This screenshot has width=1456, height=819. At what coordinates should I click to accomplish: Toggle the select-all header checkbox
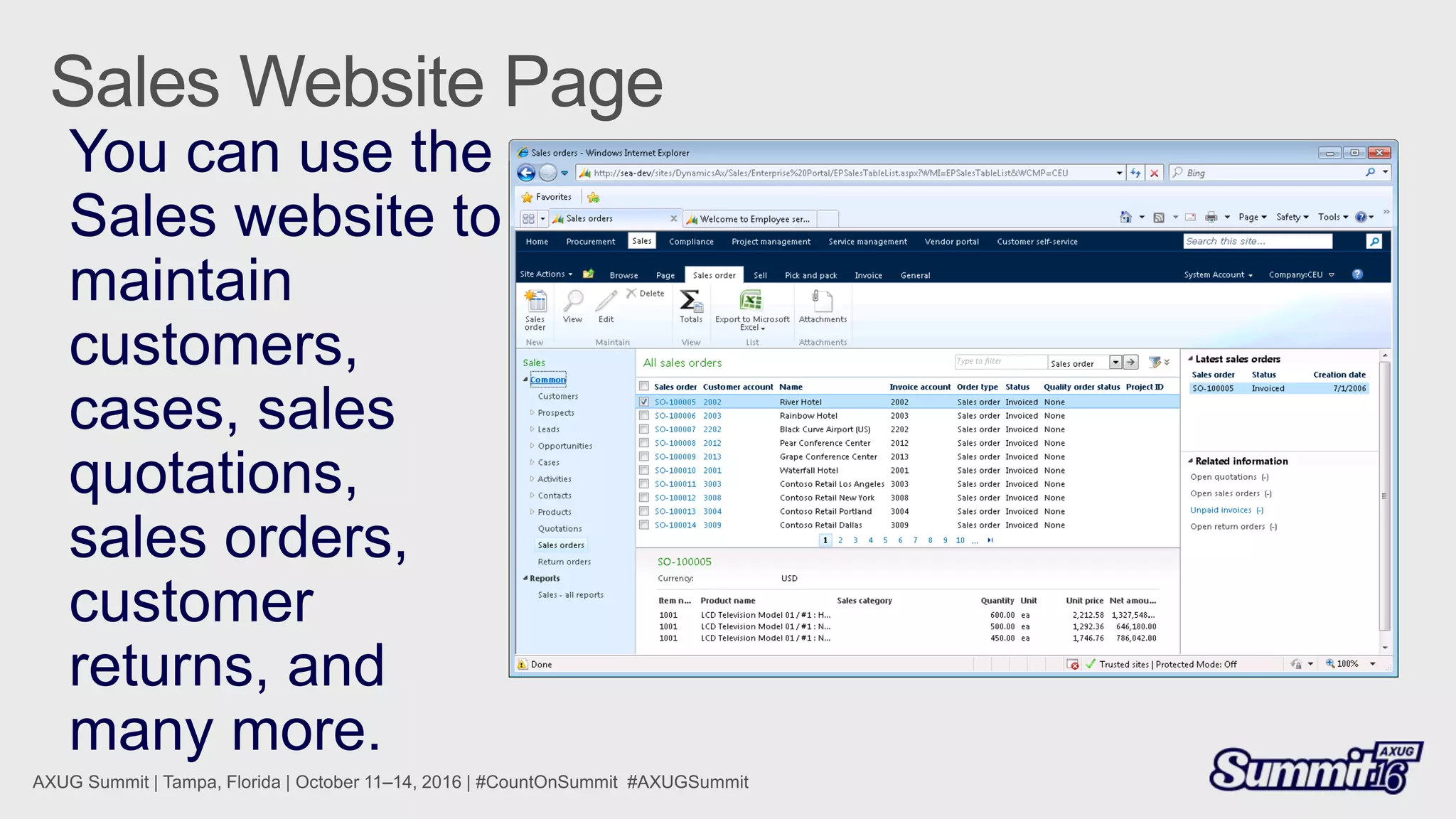click(x=644, y=387)
